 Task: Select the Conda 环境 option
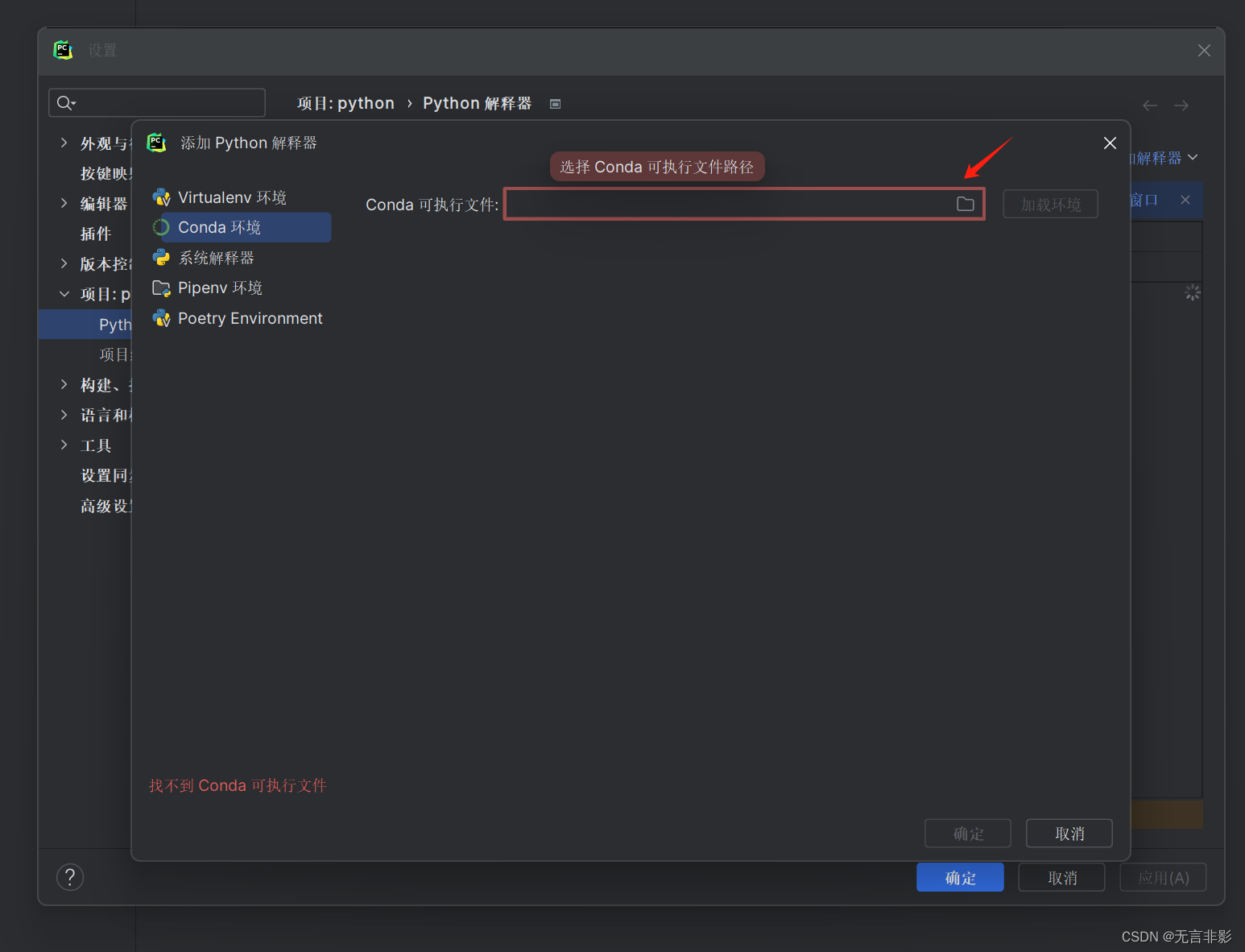point(242,227)
